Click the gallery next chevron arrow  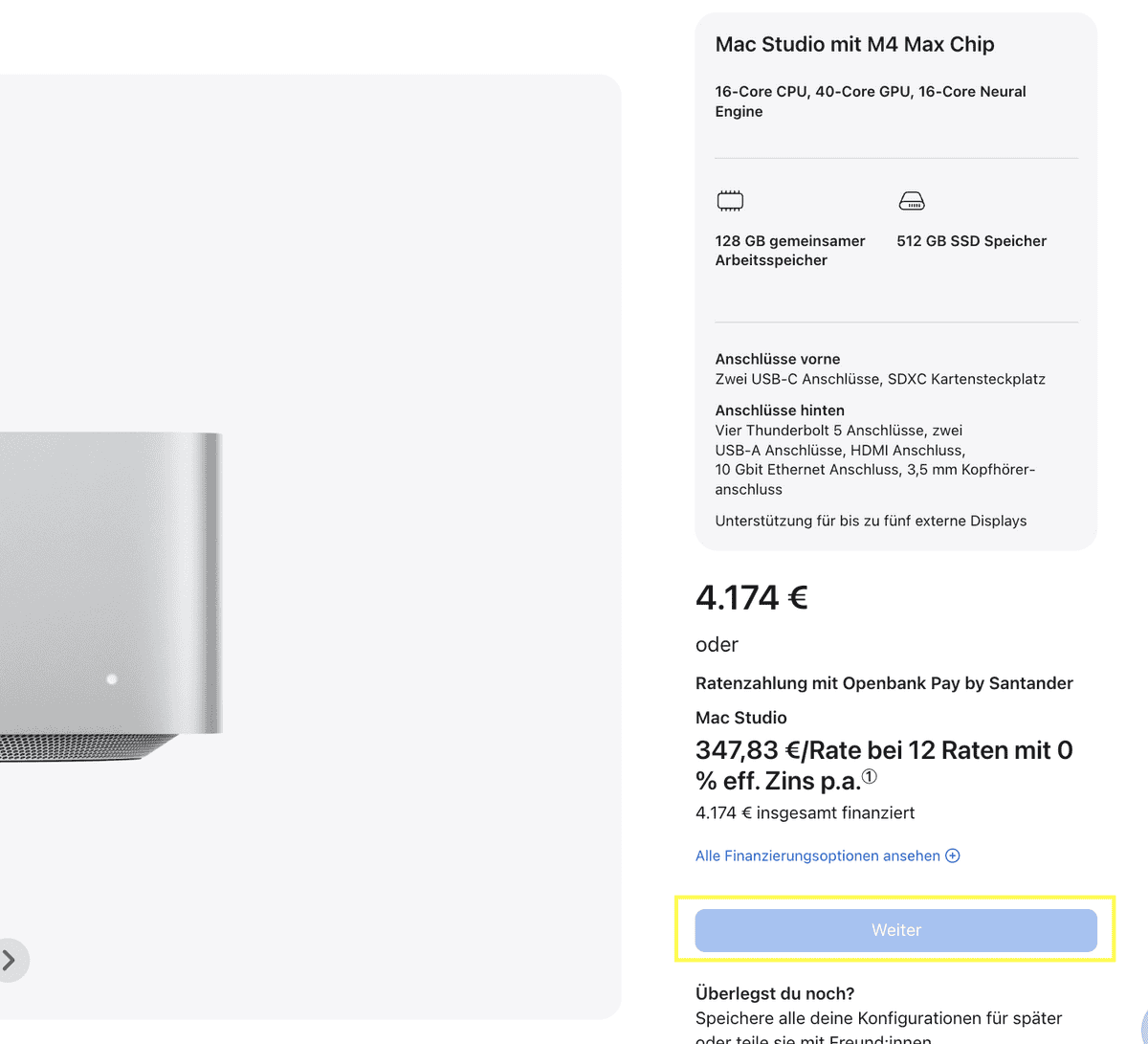10,960
